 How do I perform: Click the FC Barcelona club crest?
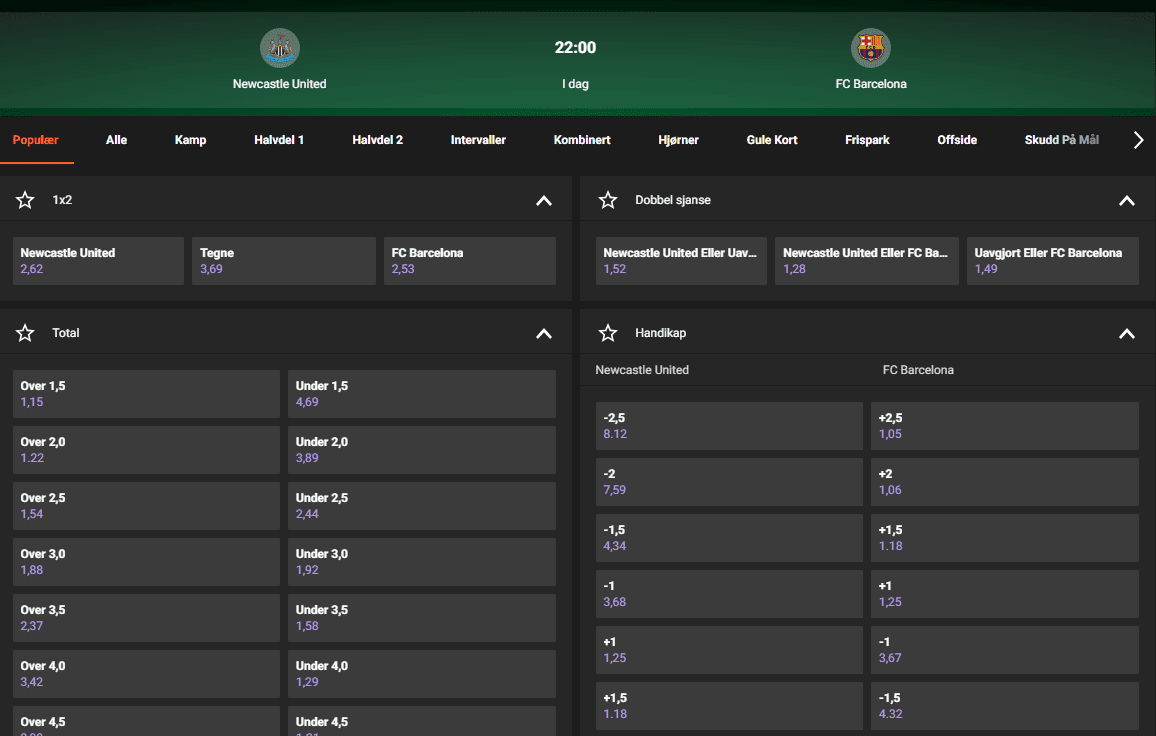(x=871, y=48)
